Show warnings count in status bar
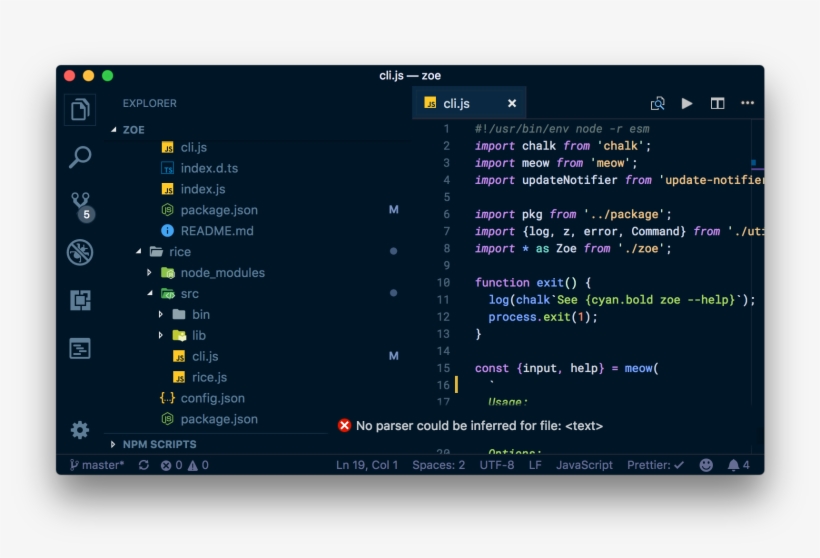 198,465
